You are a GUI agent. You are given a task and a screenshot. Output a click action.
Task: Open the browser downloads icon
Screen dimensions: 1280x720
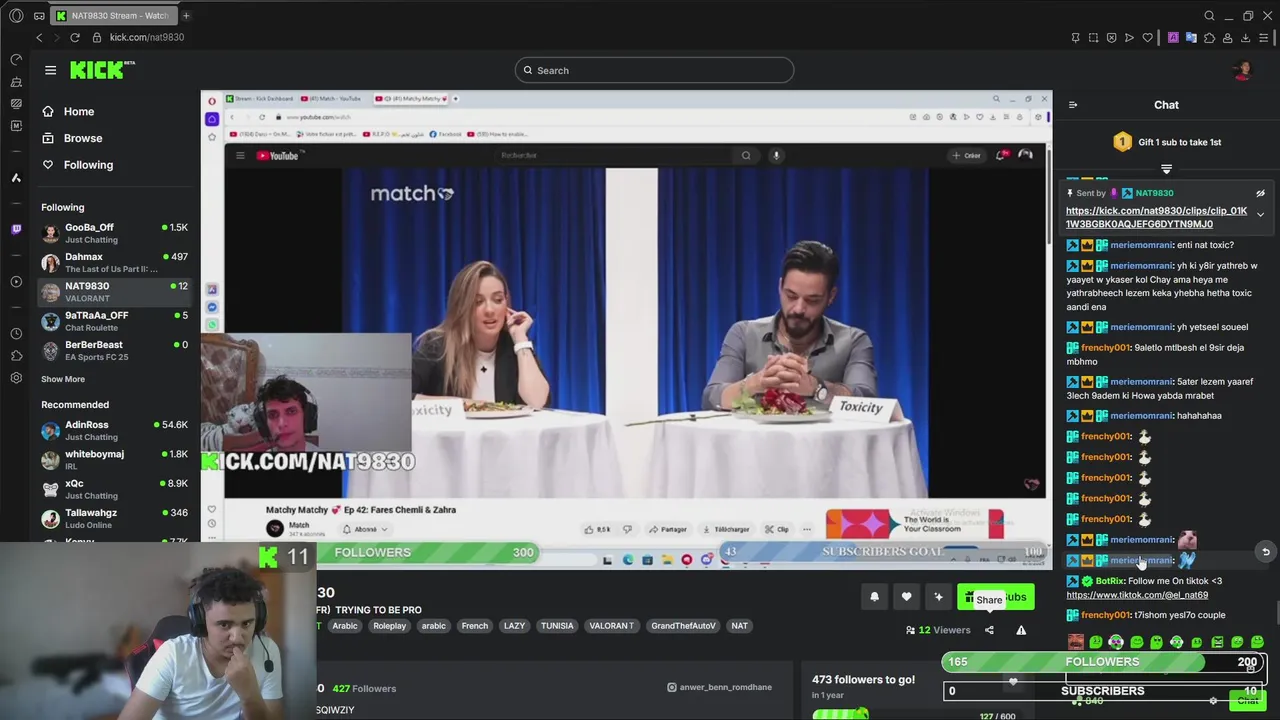[x=1246, y=38]
